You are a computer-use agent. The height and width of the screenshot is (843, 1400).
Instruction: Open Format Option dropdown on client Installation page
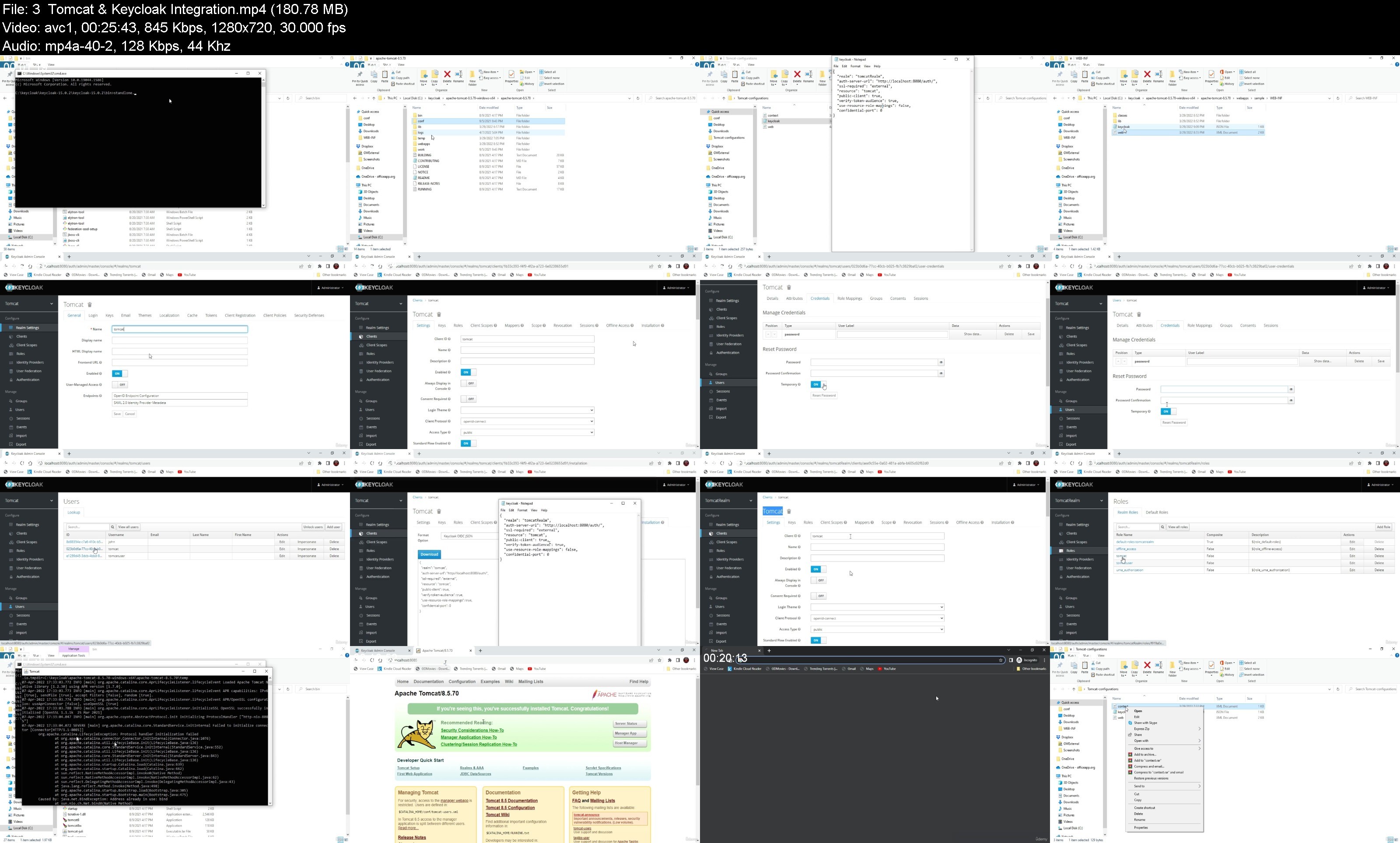pos(469,536)
